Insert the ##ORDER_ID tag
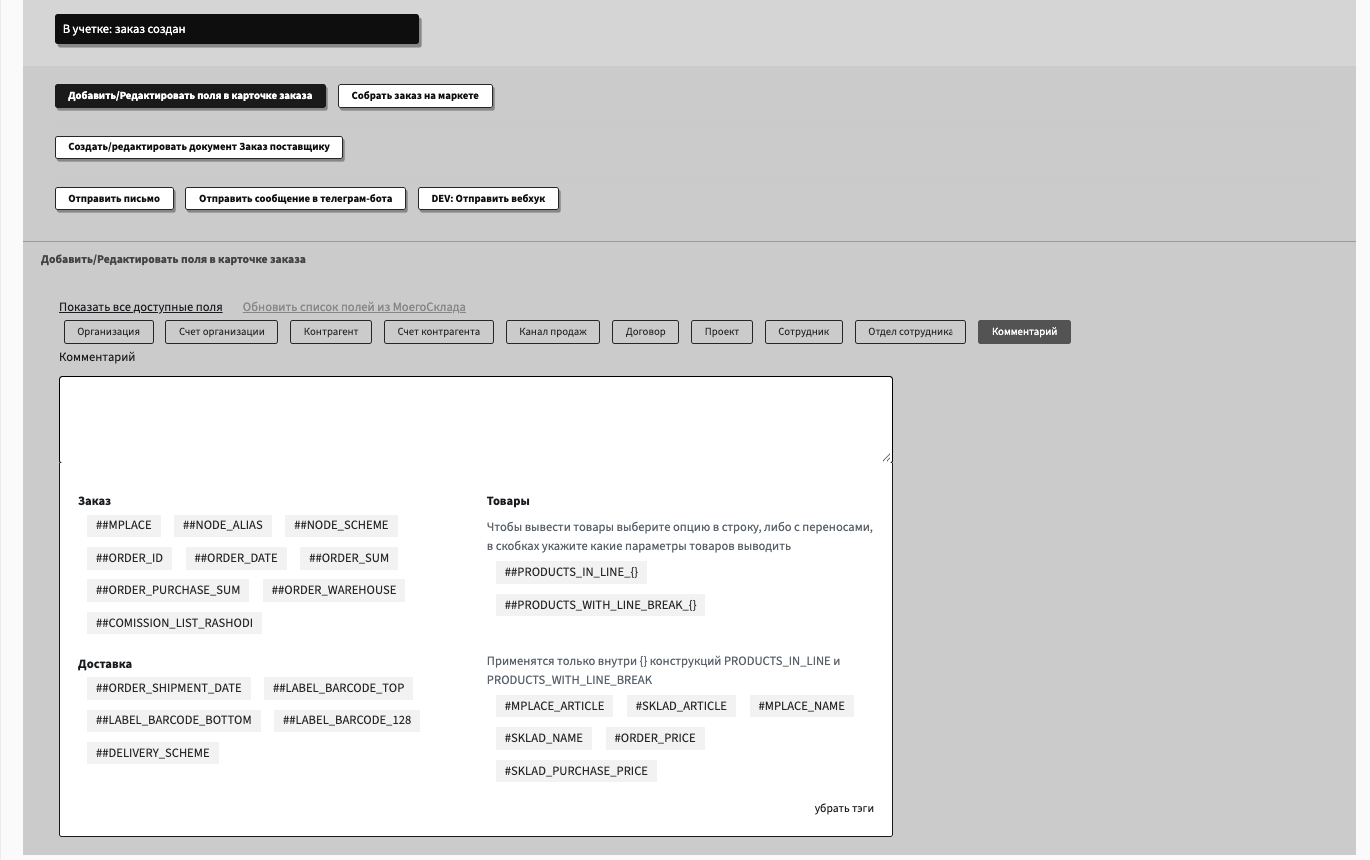This screenshot has height=860, width=1370. click(129, 558)
